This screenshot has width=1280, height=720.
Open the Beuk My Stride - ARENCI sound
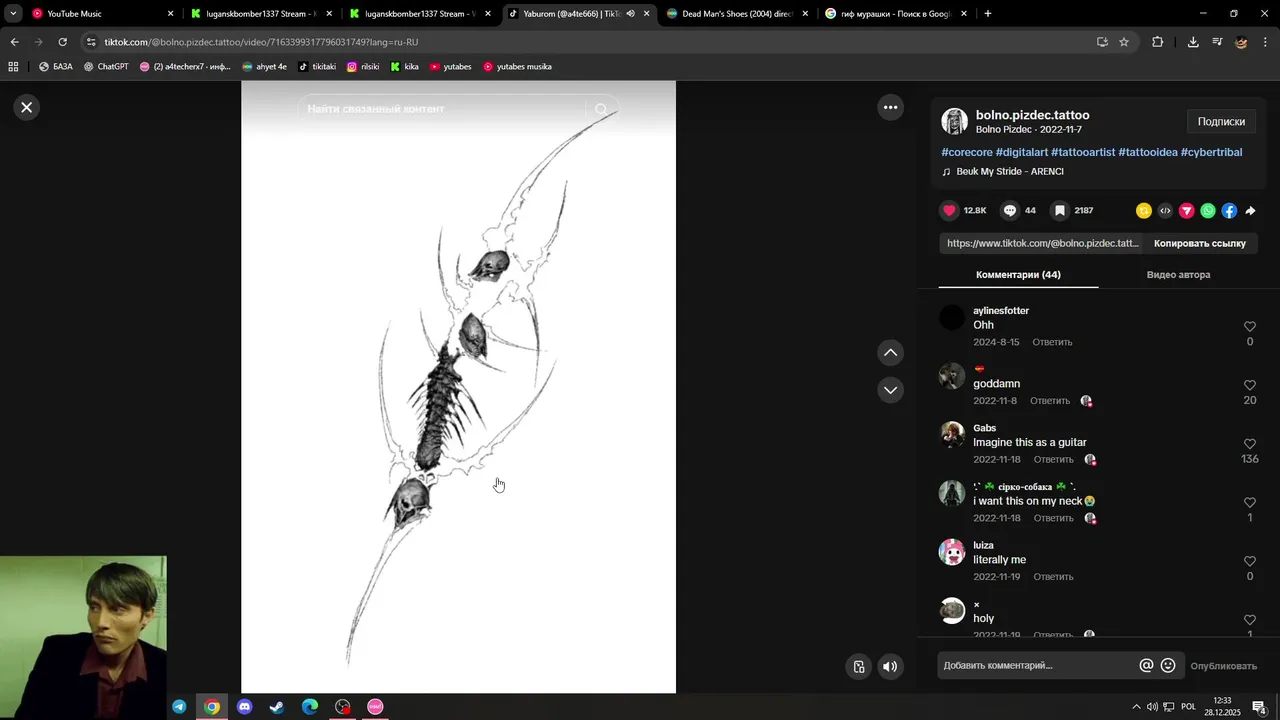click(1009, 171)
